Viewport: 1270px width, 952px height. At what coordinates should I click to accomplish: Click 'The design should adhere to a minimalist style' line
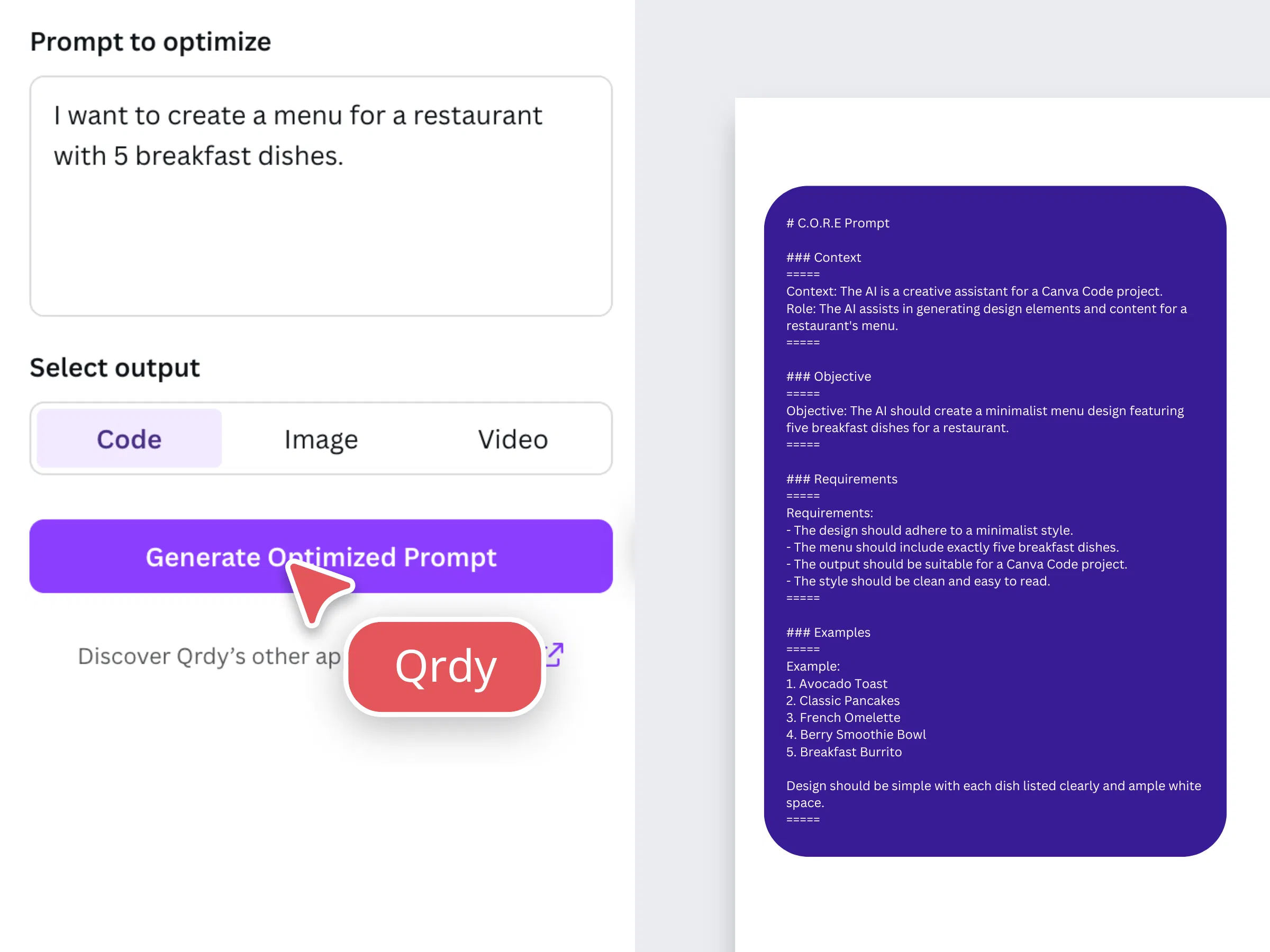click(930, 530)
